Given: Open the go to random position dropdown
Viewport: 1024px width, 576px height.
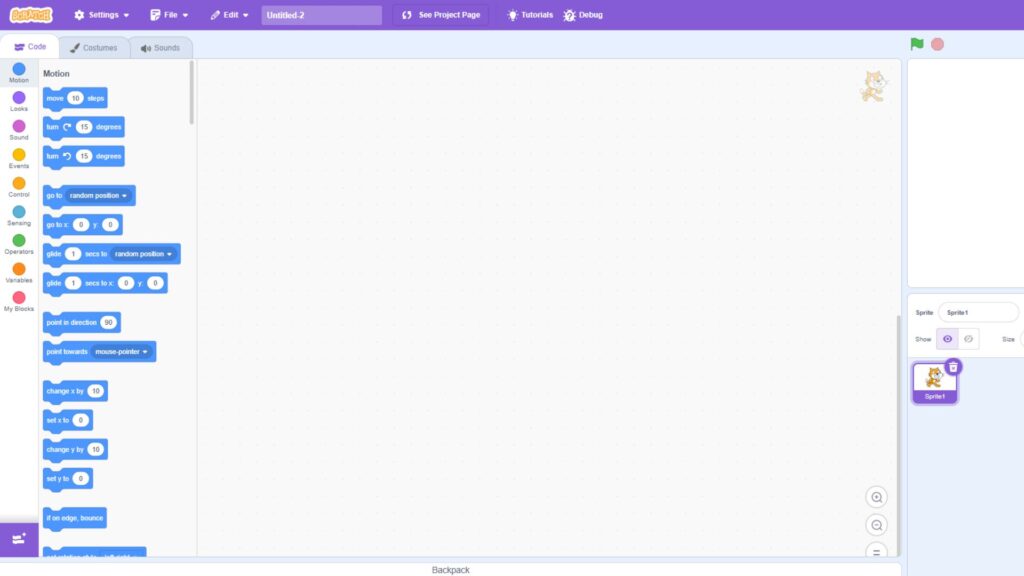Looking at the screenshot, I should (99, 195).
